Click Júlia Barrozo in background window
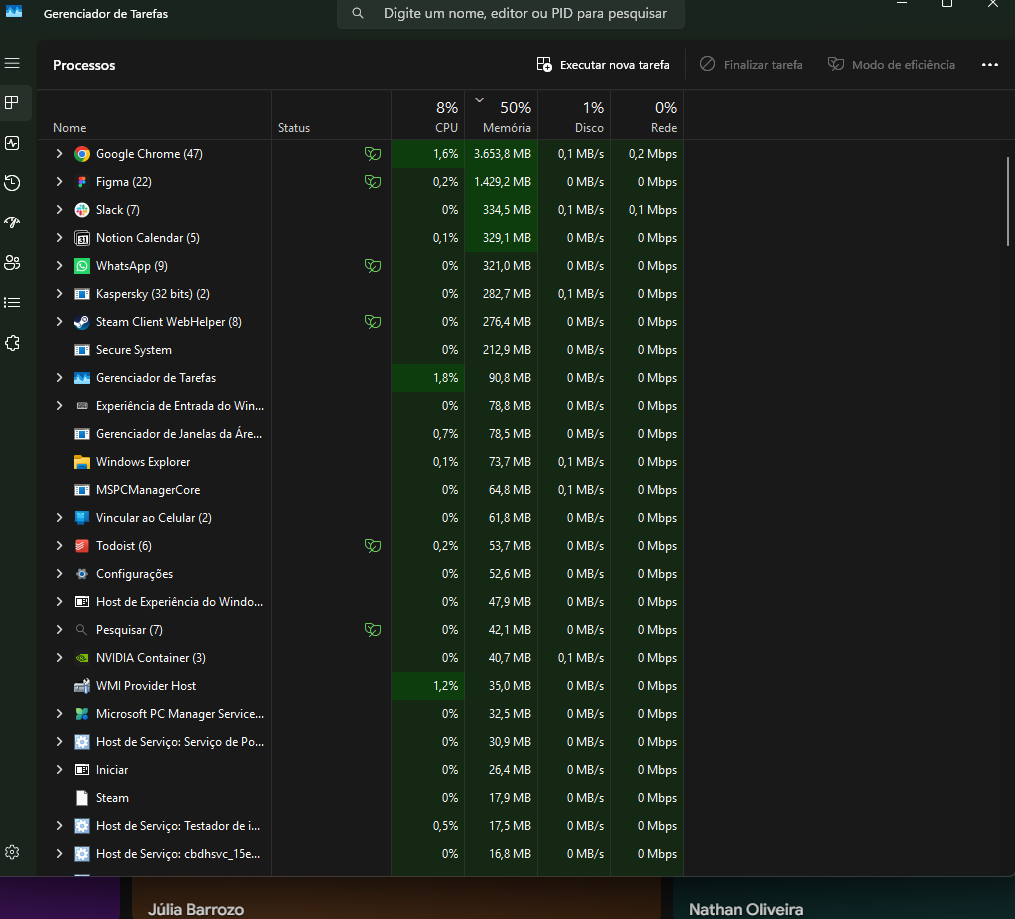The height and width of the screenshot is (919, 1015). click(196, 909)
